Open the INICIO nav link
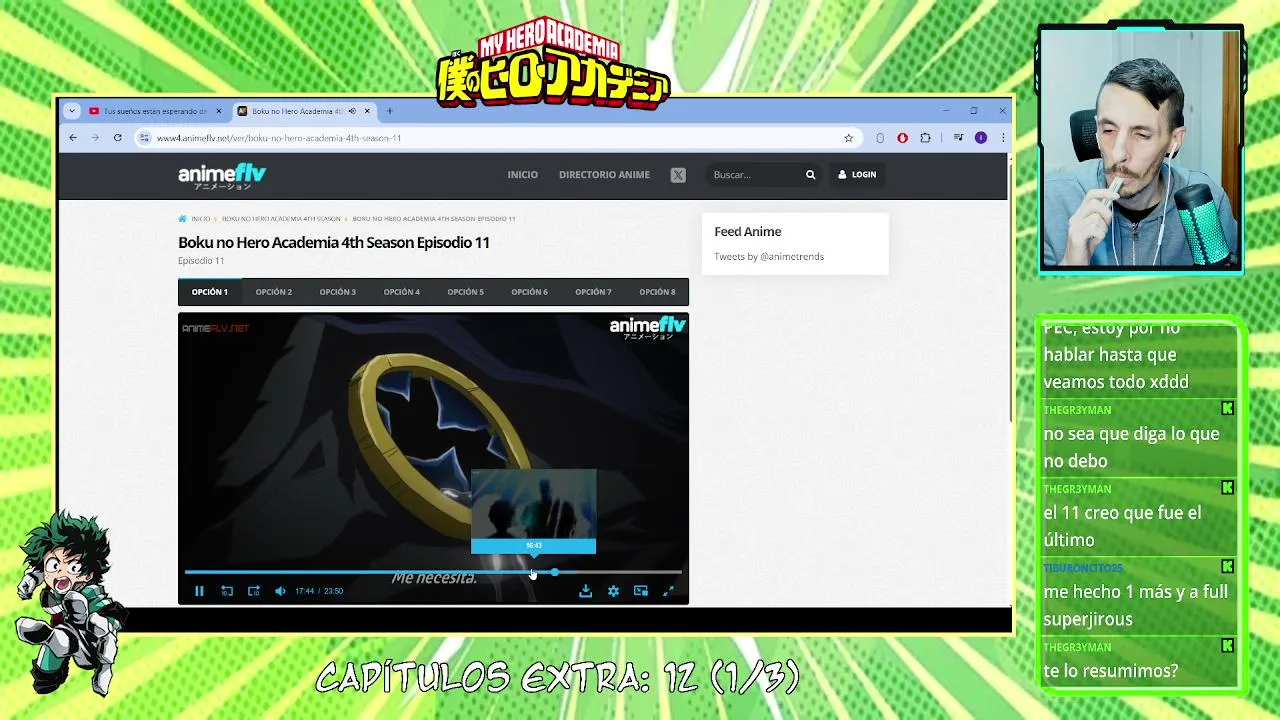1280x720 pixels. coord(523,175)
